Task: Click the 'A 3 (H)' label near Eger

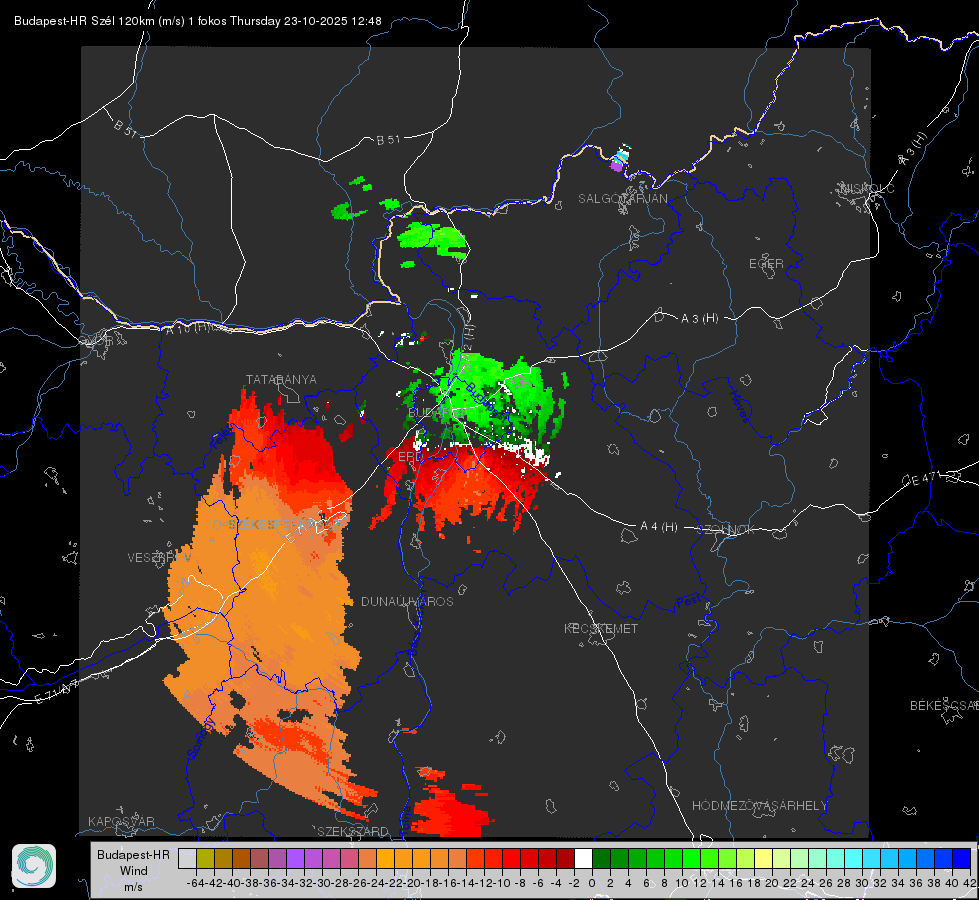Action: (699, 319)
